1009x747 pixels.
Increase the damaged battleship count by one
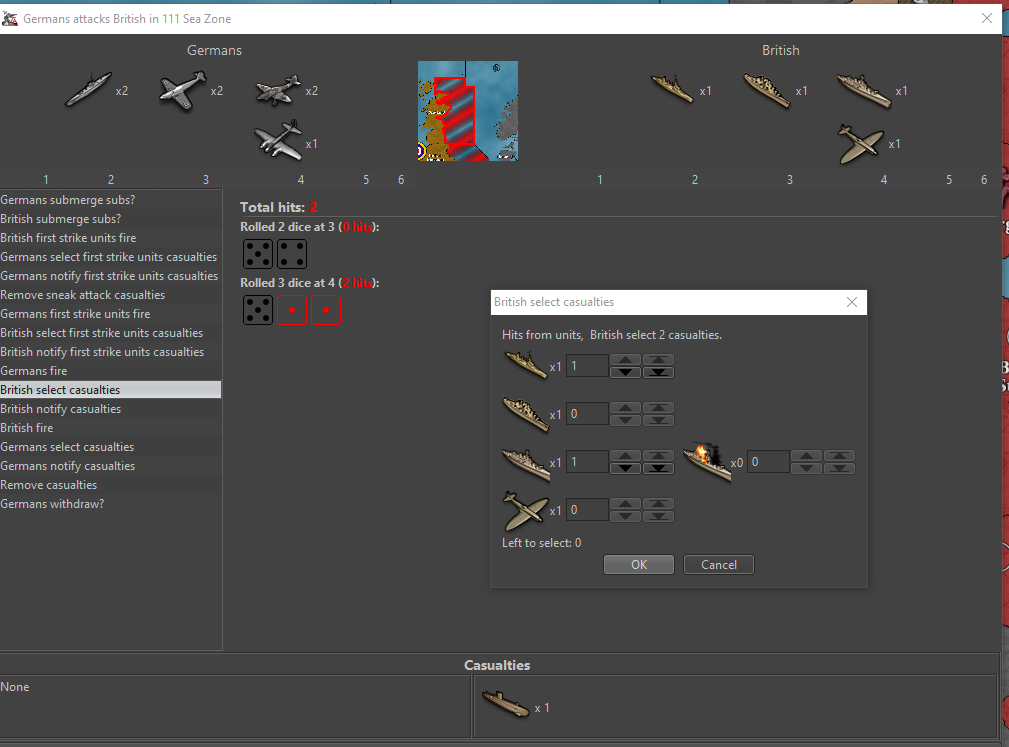coord(806,455)
